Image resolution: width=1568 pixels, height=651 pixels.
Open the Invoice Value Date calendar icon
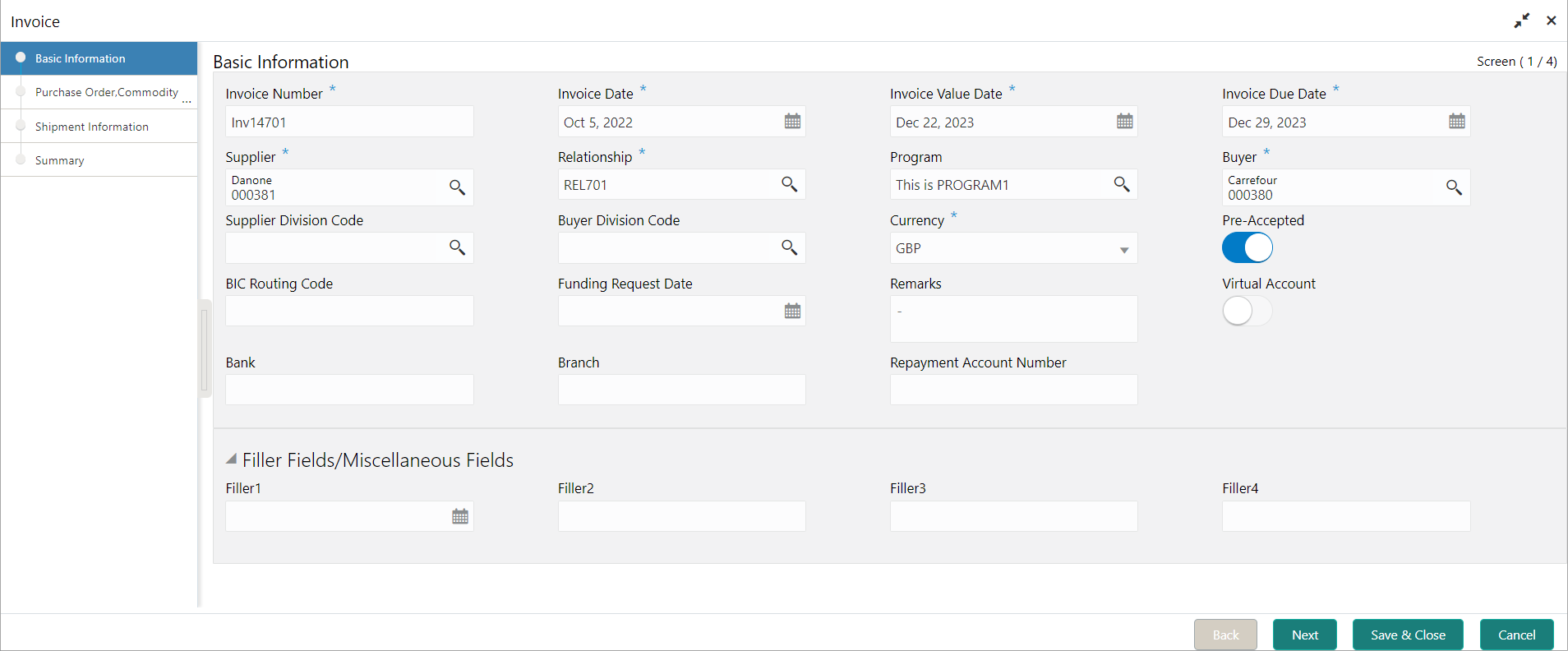pos(1124,122)
